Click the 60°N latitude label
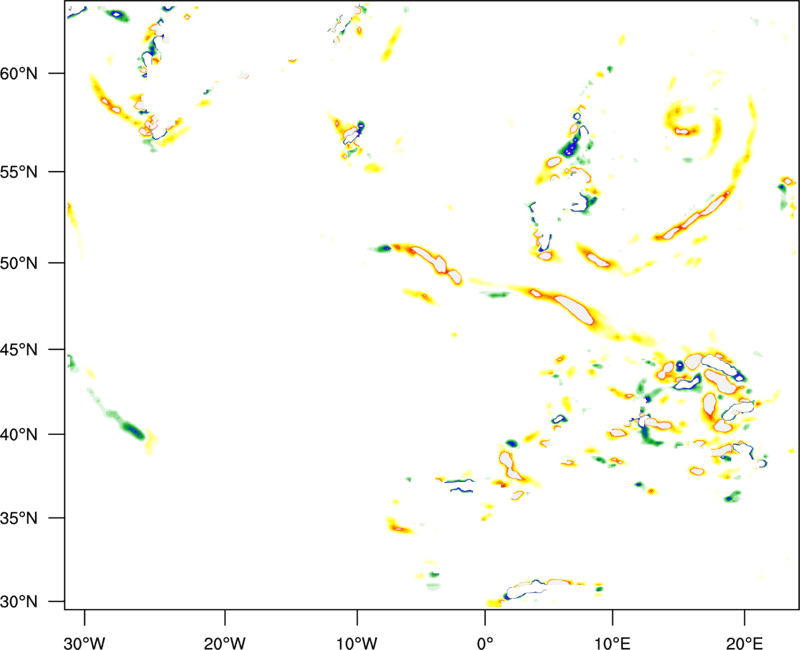This screenshot has height=650, width=800. (x=19, y=73)
